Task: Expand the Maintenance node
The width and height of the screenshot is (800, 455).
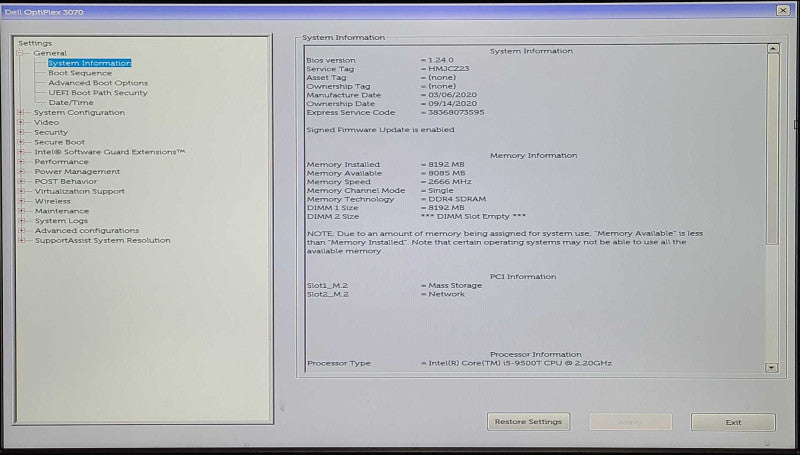Action: coord(21,211)
